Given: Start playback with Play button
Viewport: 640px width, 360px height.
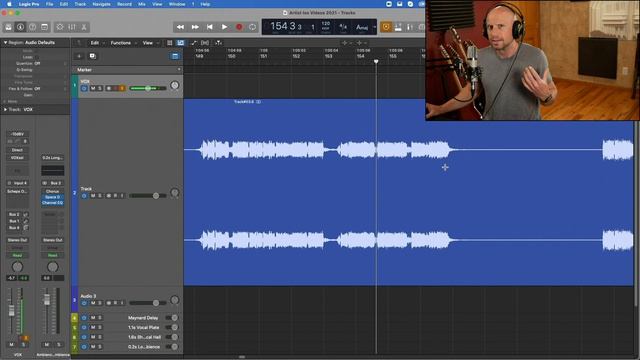Looking at the screenshot, I should tap(224, 27).
